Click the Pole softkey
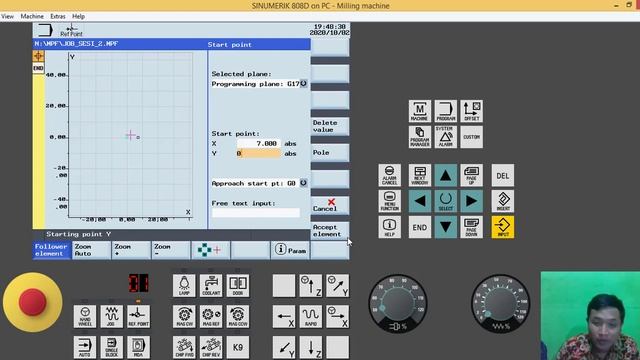Image resolution: width=640 pixels, height=360 pixels. pyautogui.click(x=330, y=153)
